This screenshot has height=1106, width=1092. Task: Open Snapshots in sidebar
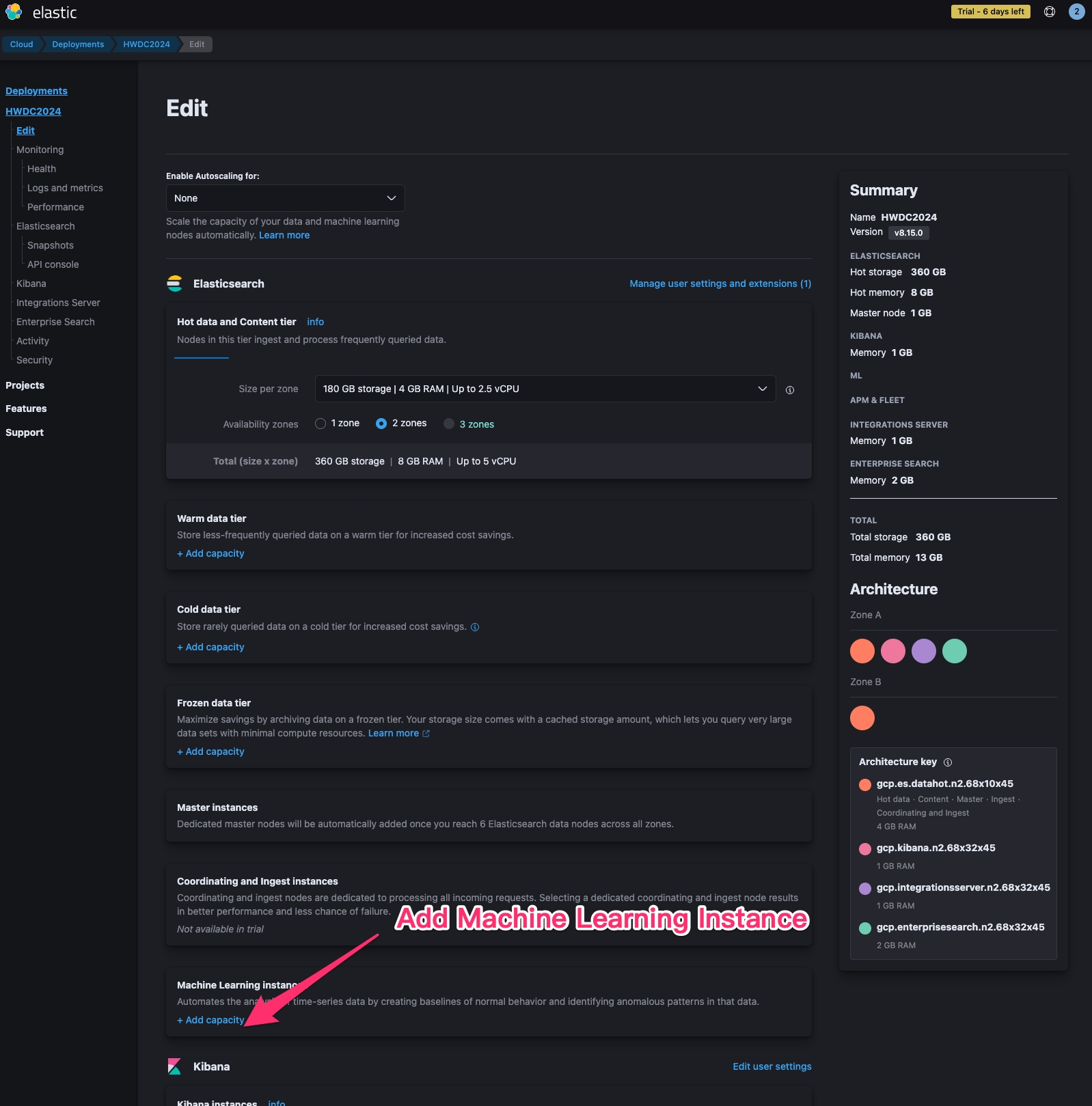51,245
